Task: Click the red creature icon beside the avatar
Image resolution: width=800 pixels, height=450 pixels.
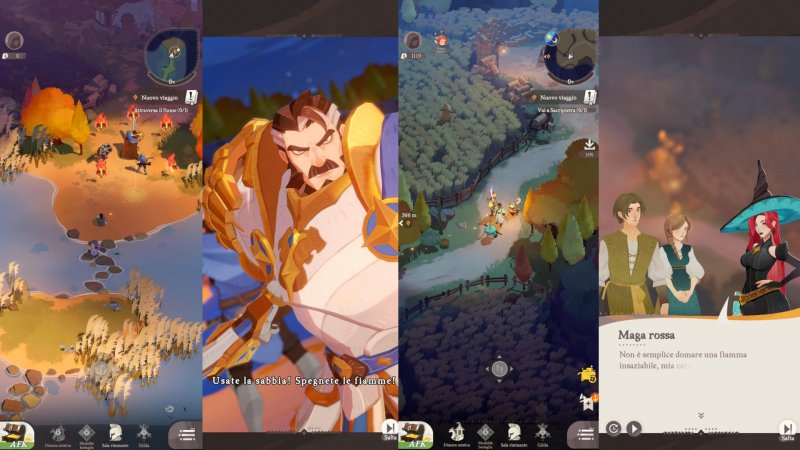Action: [x=439, y=40]
